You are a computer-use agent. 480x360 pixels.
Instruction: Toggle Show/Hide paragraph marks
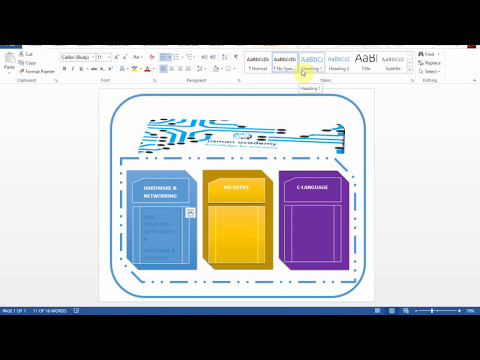[236, 57]
